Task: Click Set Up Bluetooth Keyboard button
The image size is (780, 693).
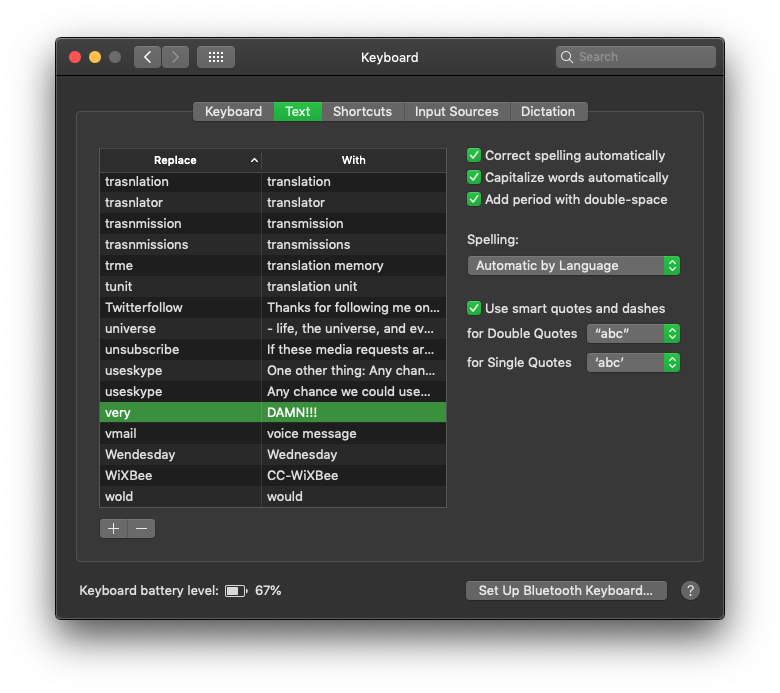Action: click(566, 591)
